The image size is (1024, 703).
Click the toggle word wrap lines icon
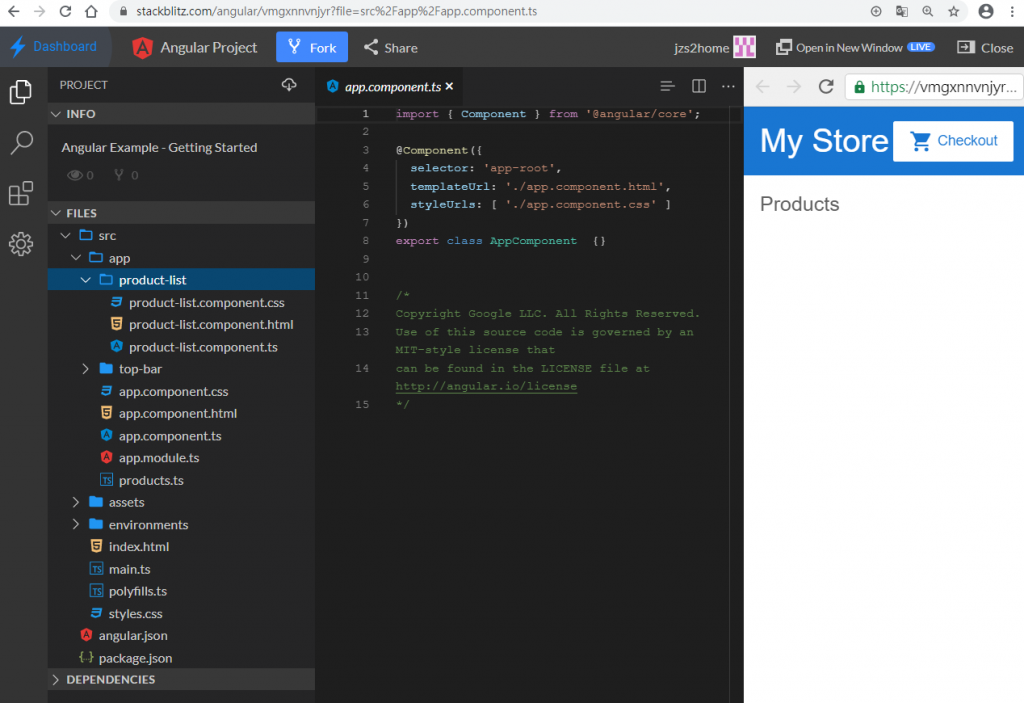668,86
